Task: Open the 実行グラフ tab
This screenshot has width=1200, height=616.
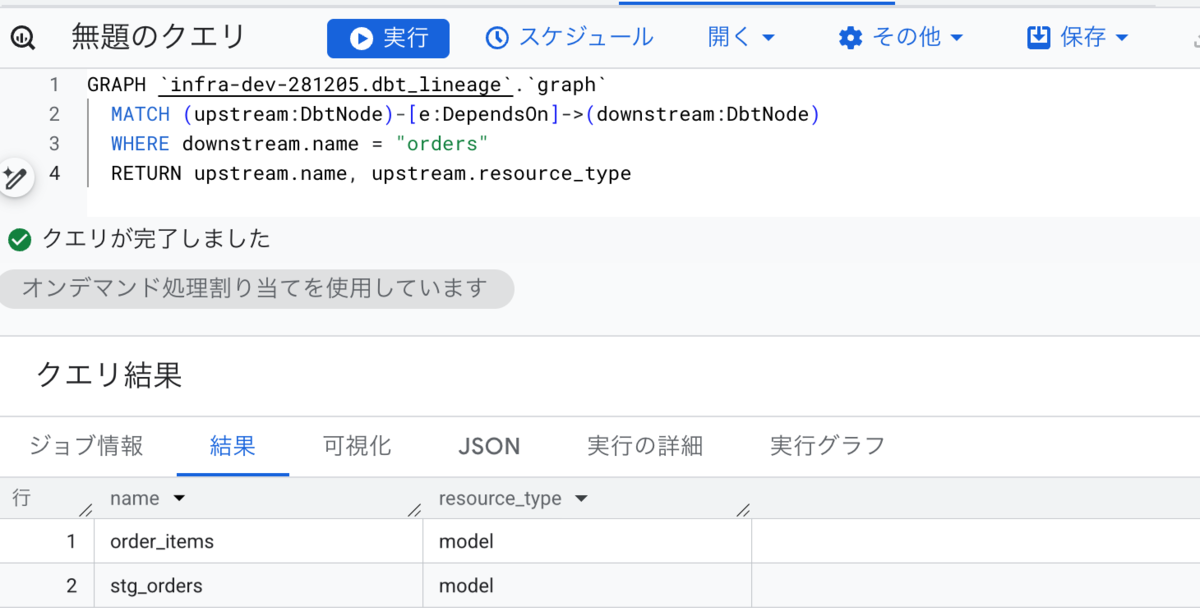Action: [x=828, y=446]
